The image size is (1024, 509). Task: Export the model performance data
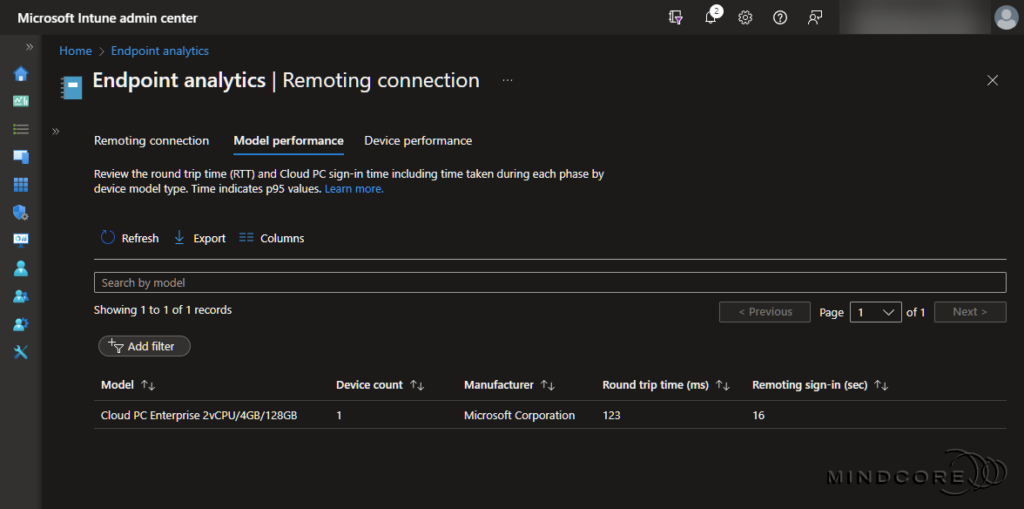pyautogui.click(x=199, y=238)
